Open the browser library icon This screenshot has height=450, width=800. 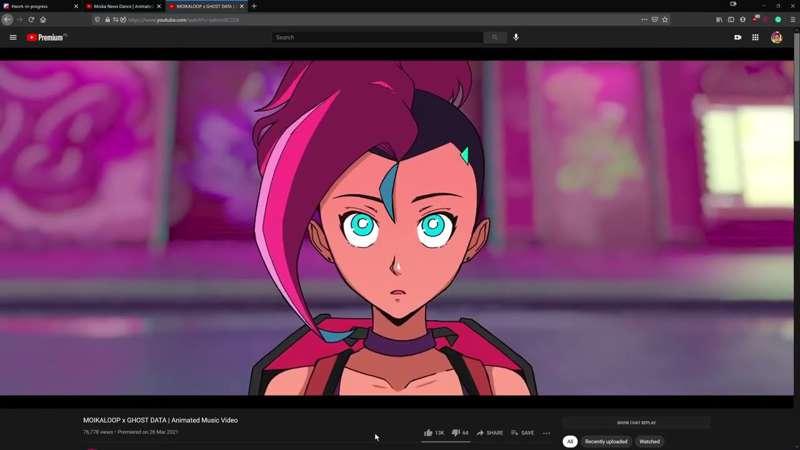coord(719,19)
